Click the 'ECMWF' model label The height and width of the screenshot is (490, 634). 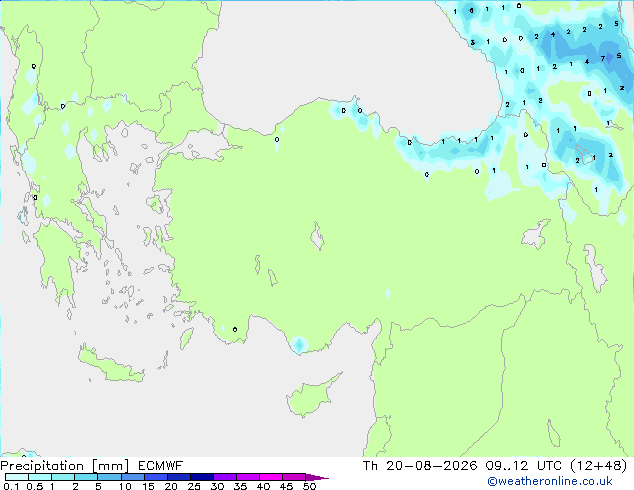click(x=161, y=466)
